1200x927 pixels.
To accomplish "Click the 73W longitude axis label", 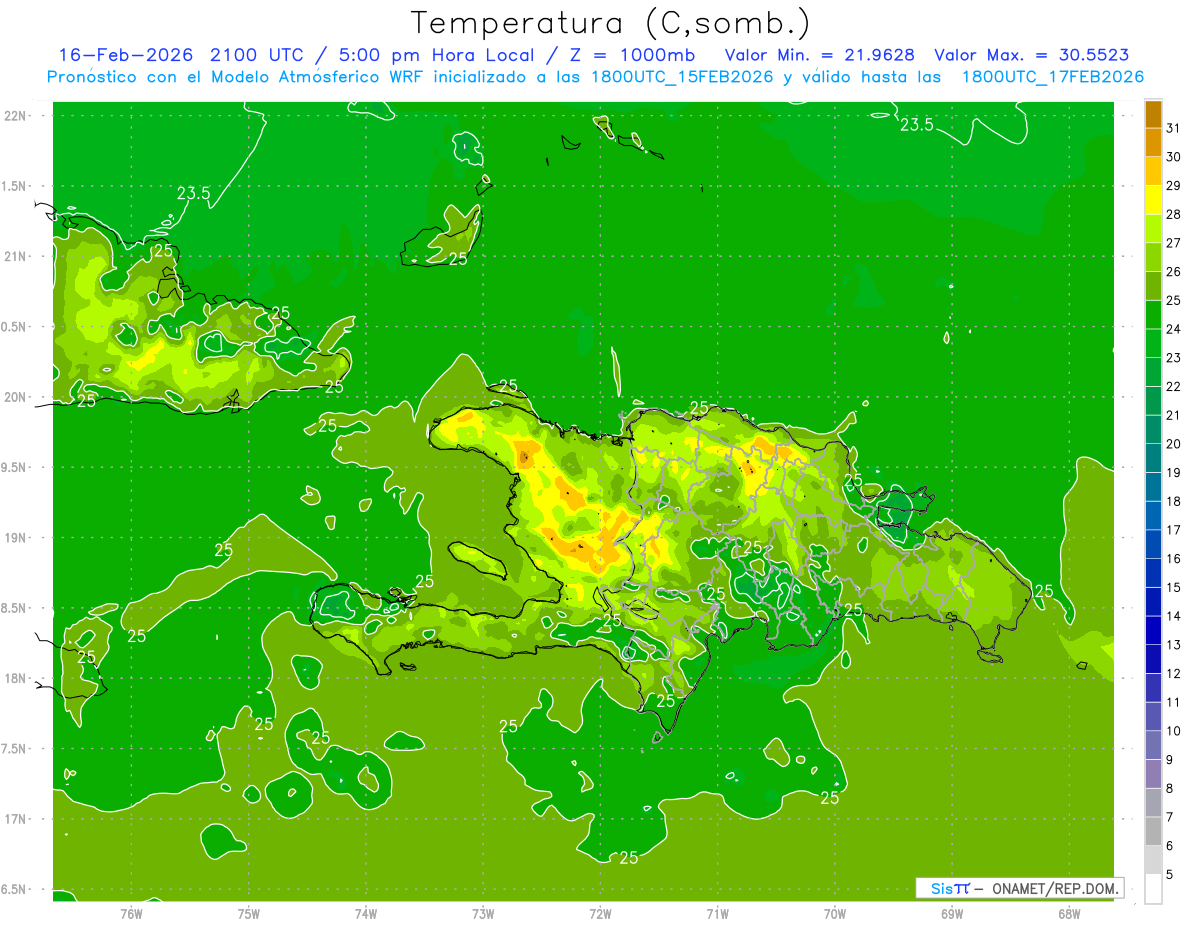I will click(x=483, y=913).
